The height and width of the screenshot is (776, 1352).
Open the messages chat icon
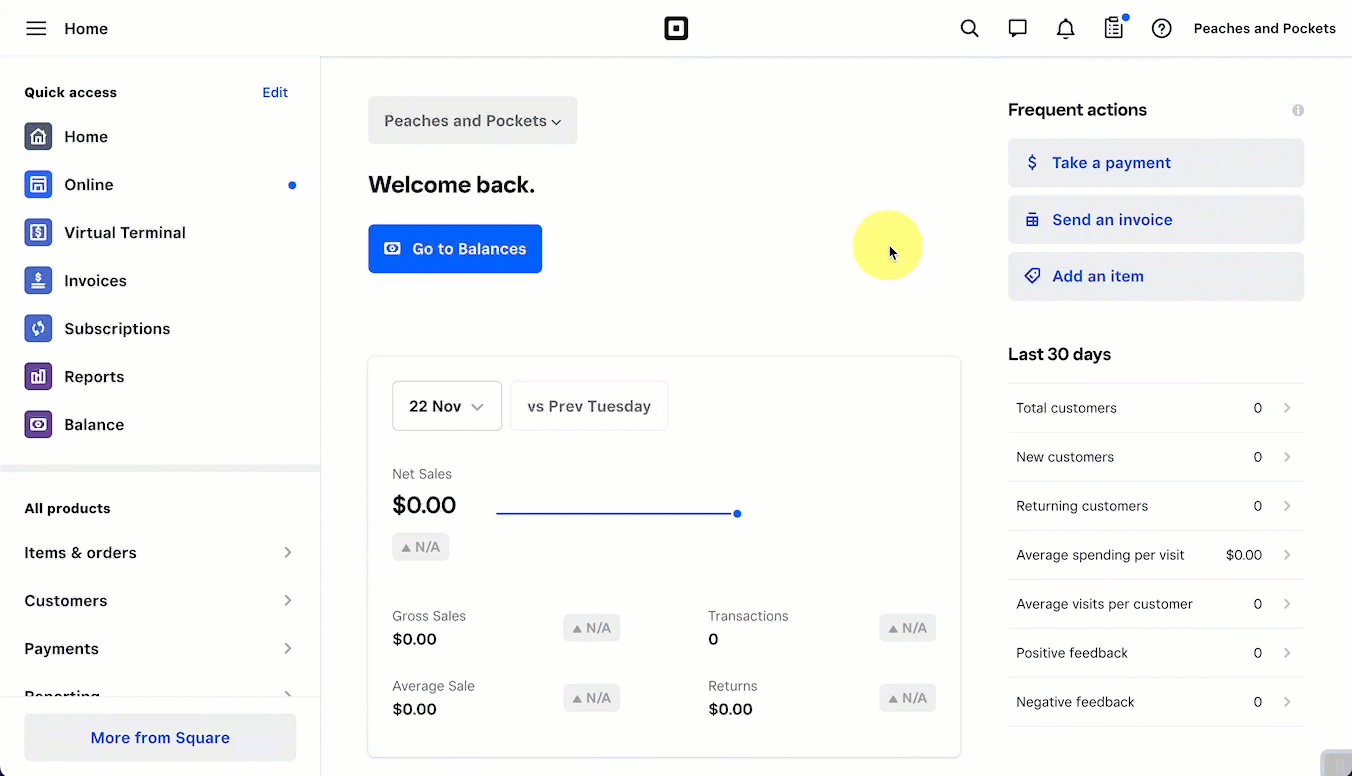pyautogui.click(x=1017, y=29)
